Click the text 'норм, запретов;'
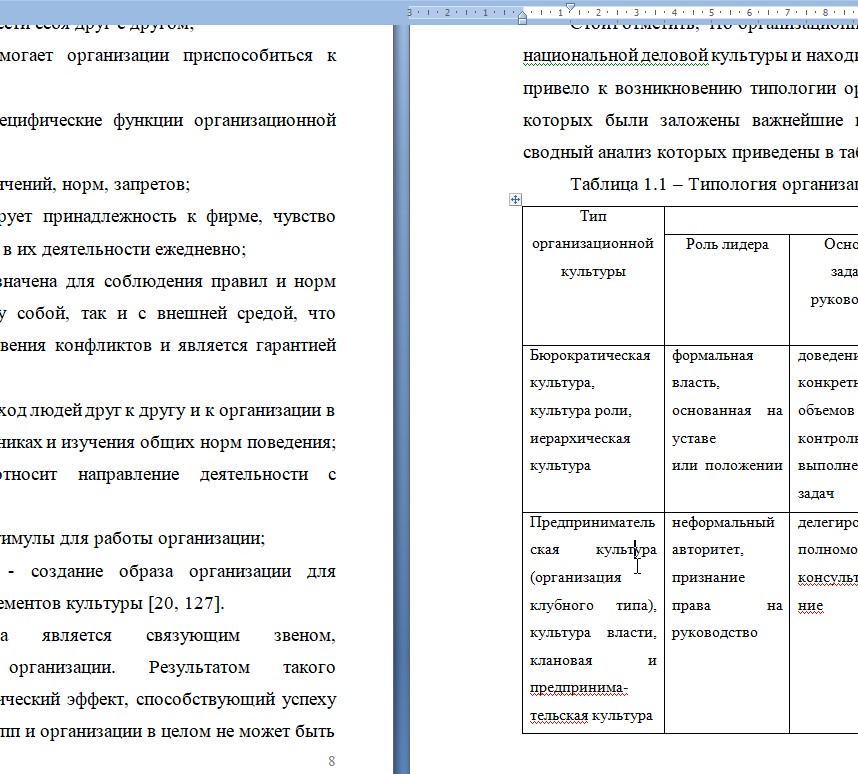The image size is (858, 774). click(x=126, y=185)
